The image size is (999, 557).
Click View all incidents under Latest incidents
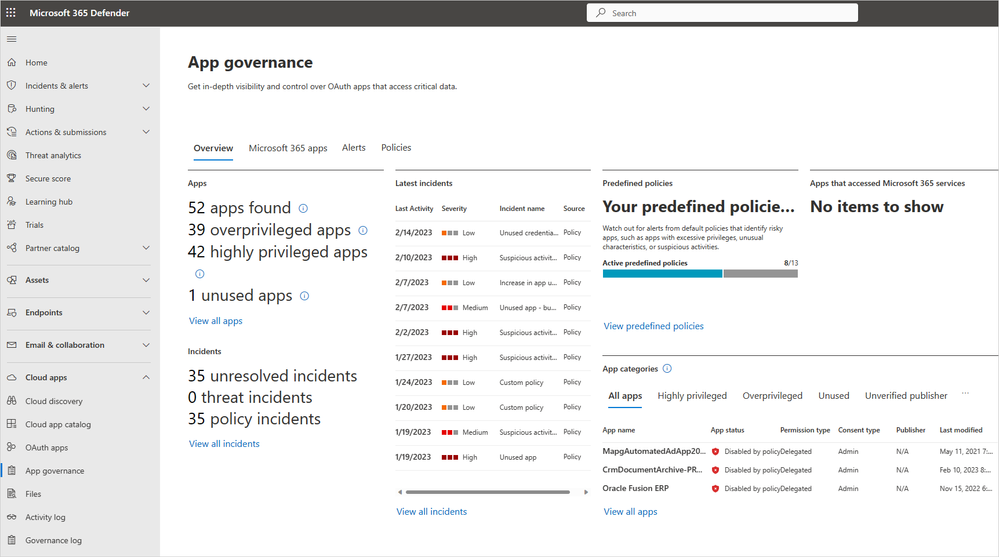(431, 512)
